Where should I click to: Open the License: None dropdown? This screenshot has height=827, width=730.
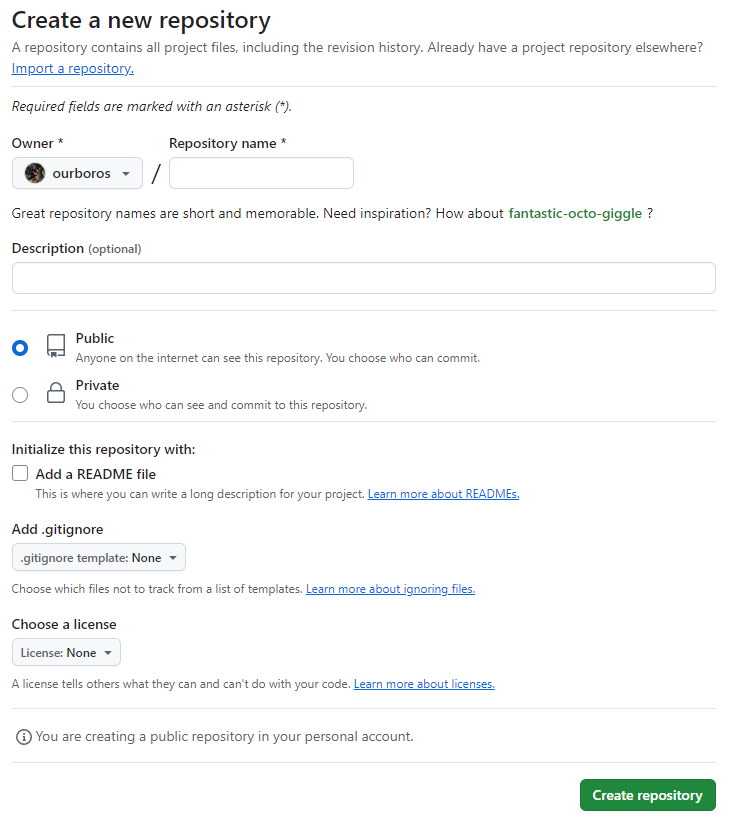pos(66,653)
